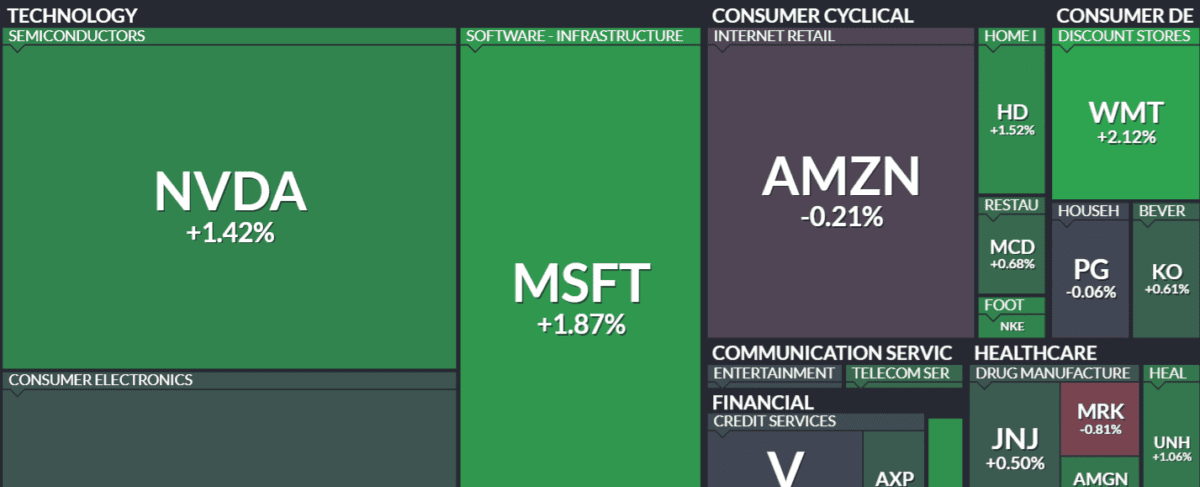The width and height of the screenshot is (1200, 487).
Task: Select the JNJ drug manufacturer tile
Action: 1014,447
